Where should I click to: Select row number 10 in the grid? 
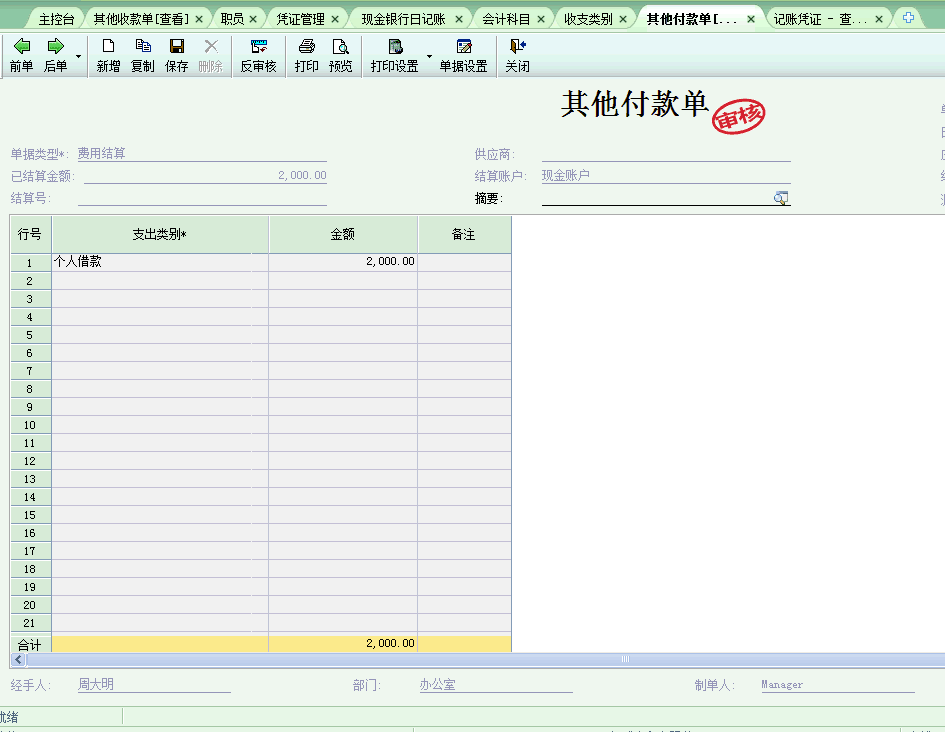pyautogui.click(x=30, y=425)
